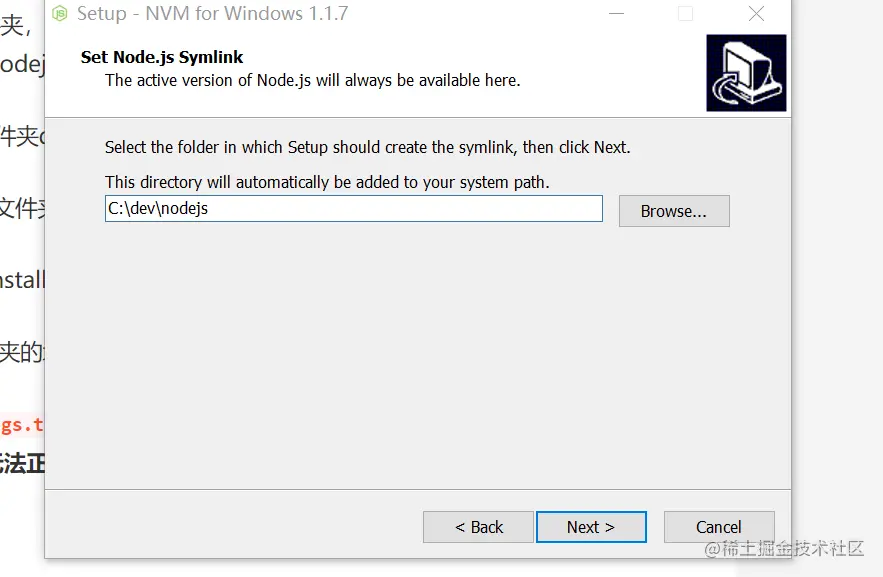Click the 稀土掘金技术社区 watermark
This screenshot has height=577, width=883.
tap(784, 548)
